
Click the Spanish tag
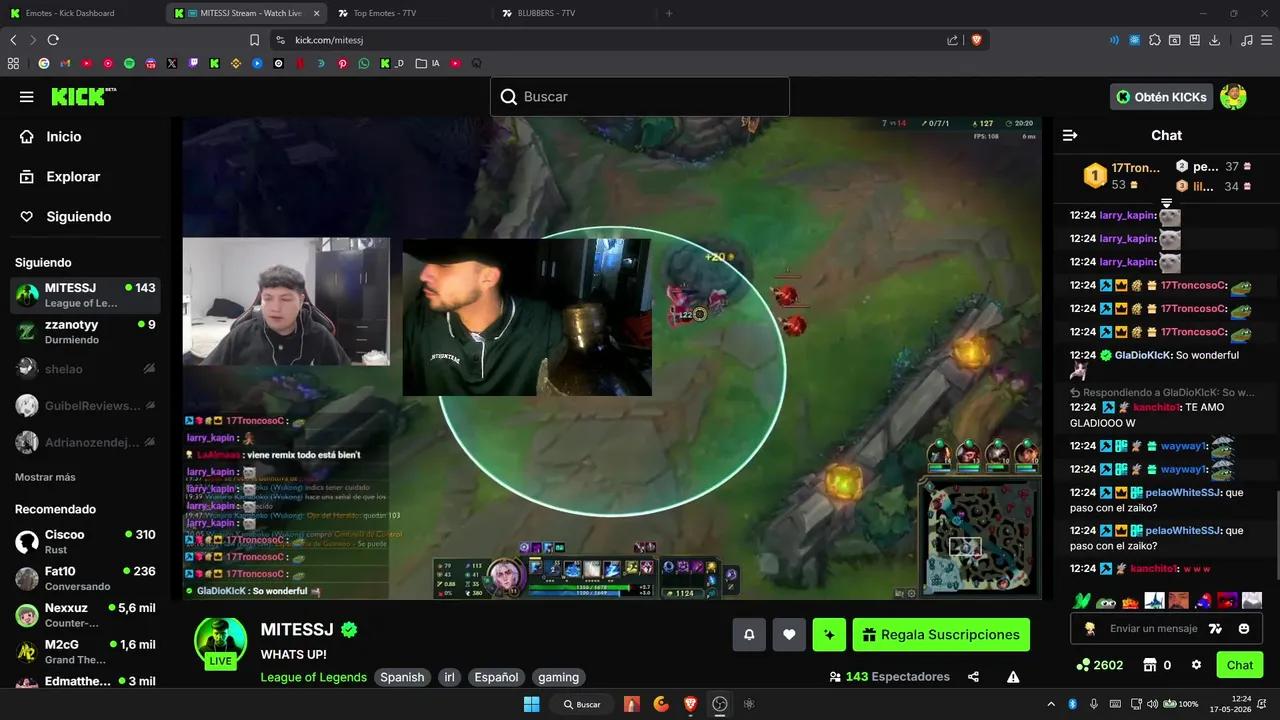(x=402, y=677)
